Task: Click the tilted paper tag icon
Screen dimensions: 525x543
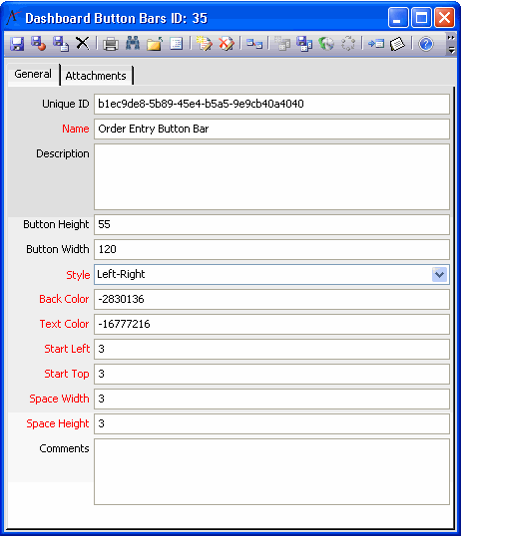Action: pyautogui.click(x=397, y=44)
